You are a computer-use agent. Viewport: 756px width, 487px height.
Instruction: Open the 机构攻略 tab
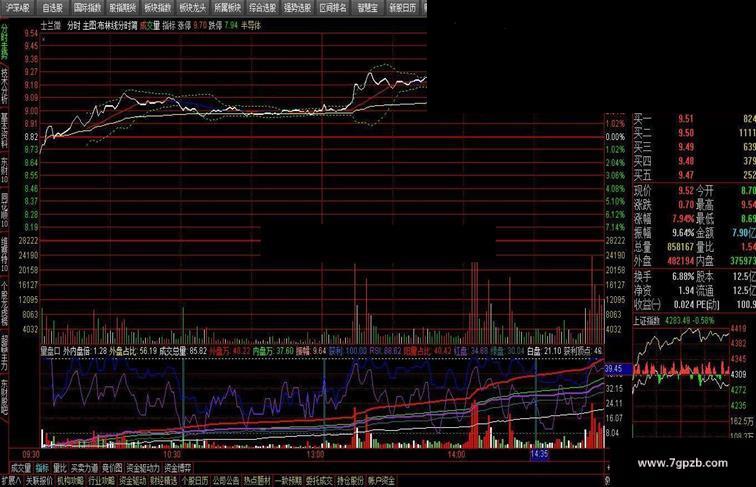click(70, 480)
